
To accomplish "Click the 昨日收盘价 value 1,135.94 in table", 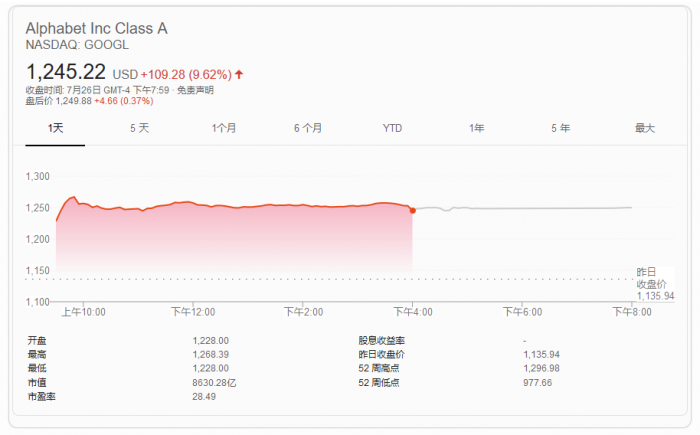I will pyautogui.click(x=542, y=355).
